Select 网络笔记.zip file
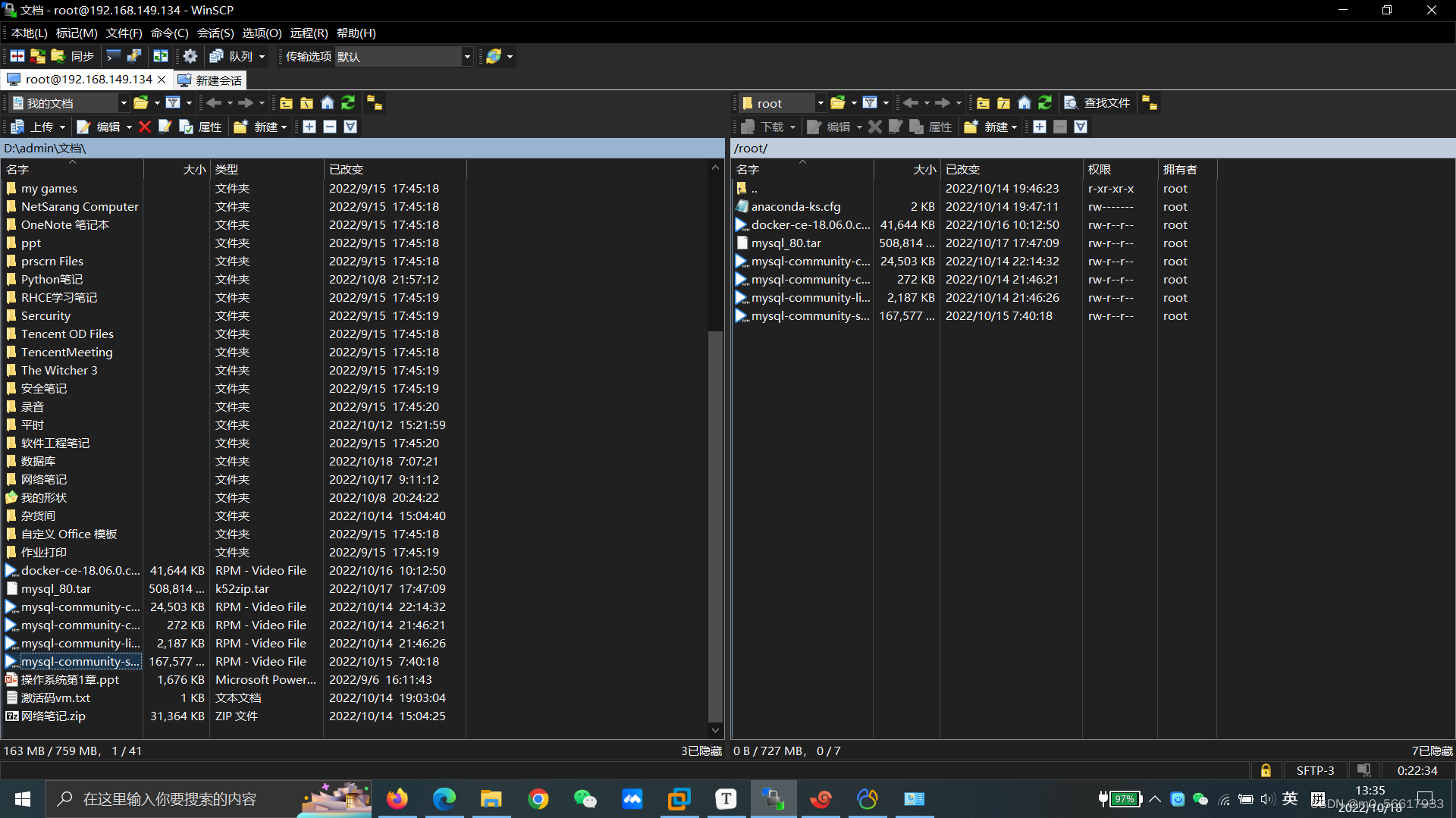Screen dimensions: 1456x818 [x=53, y=716]
